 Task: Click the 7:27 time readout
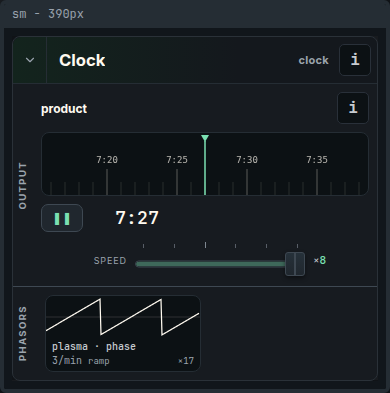coord(137,218)
